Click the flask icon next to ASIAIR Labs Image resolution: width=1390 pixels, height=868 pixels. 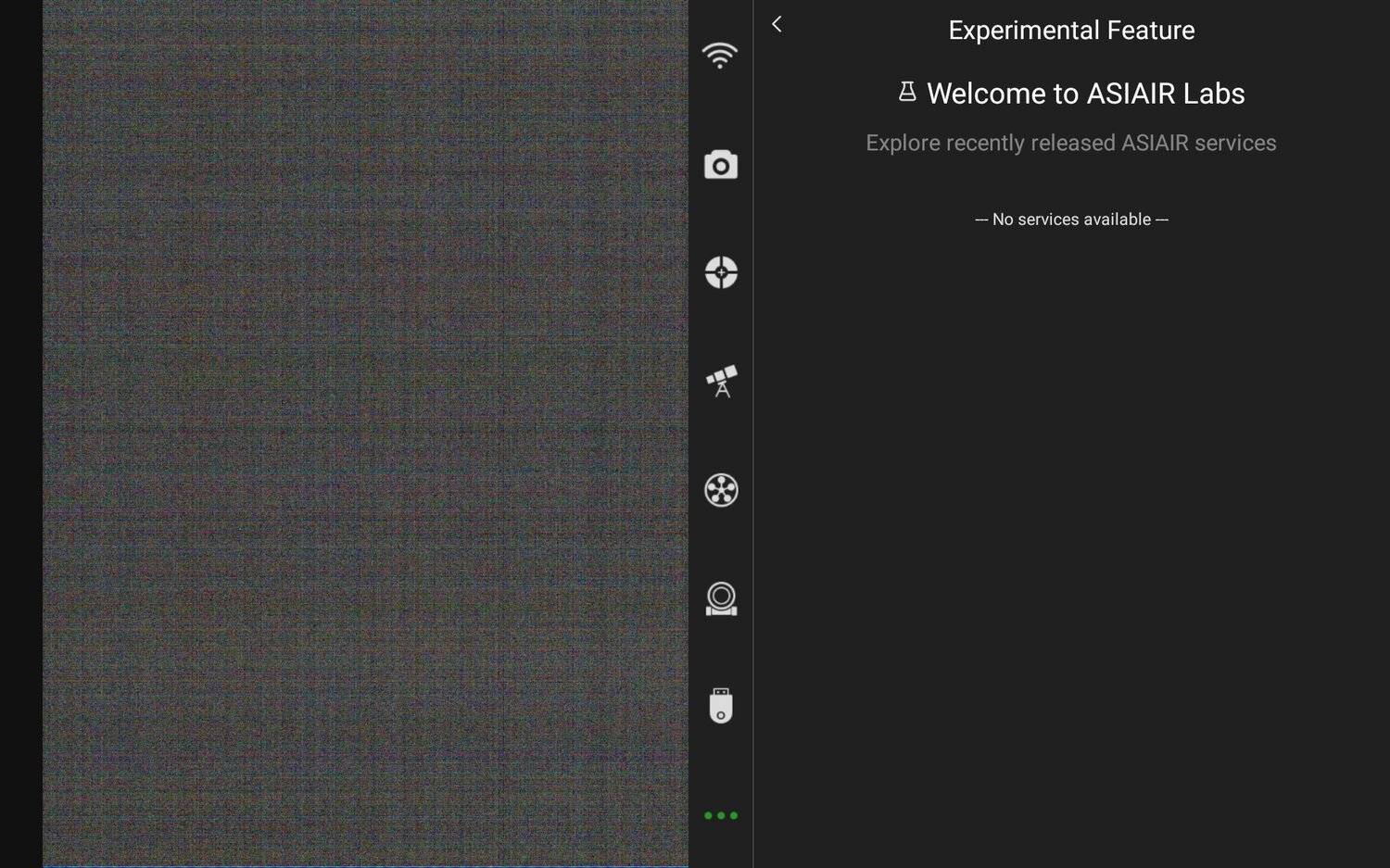[906, 92]
